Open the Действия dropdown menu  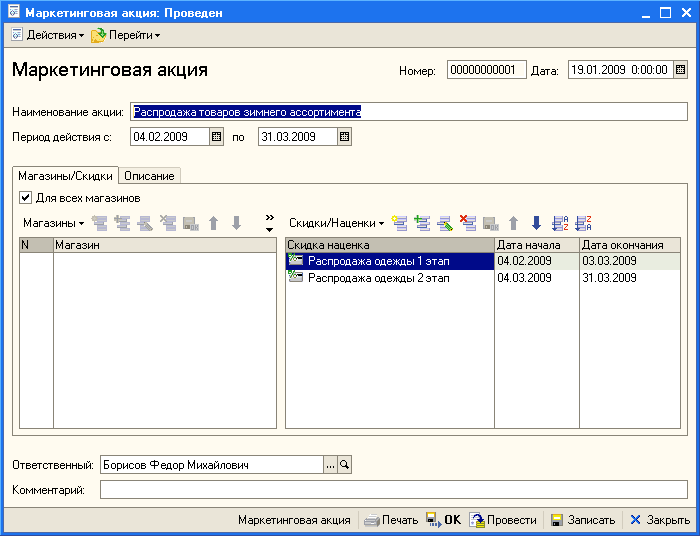pos(48,35)
